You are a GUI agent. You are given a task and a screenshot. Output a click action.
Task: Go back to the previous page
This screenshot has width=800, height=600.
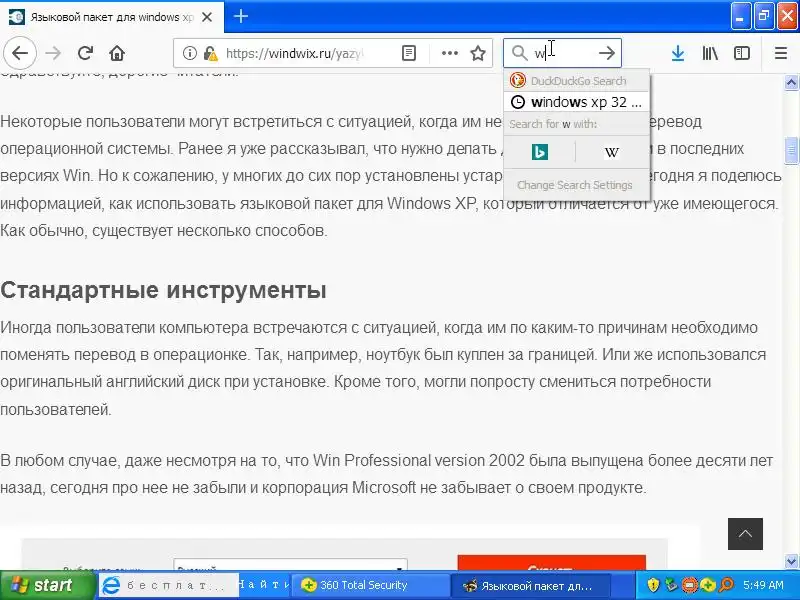pyautogui.click(x=20, y=53)
